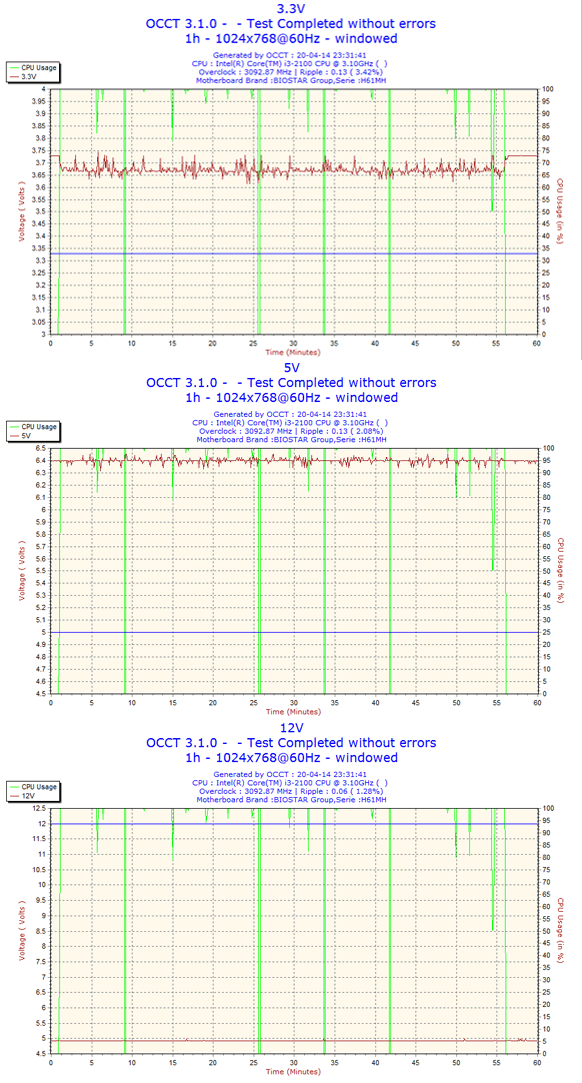Image resolution: width=582 pixels, height=1083 pixels.
Task: Click the CPU Usage (in %) axis label of 5V chart
Action: 561,571
